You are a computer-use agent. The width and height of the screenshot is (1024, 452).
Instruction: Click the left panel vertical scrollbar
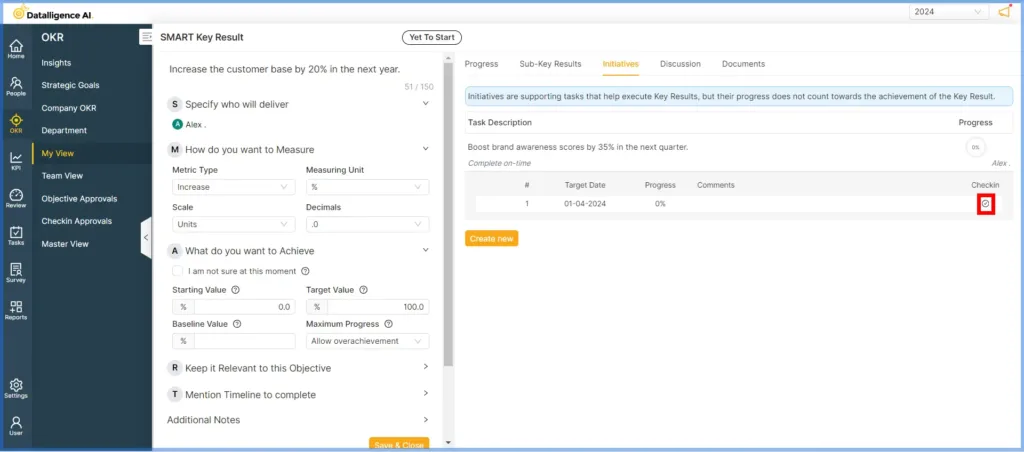click(447, 216)
